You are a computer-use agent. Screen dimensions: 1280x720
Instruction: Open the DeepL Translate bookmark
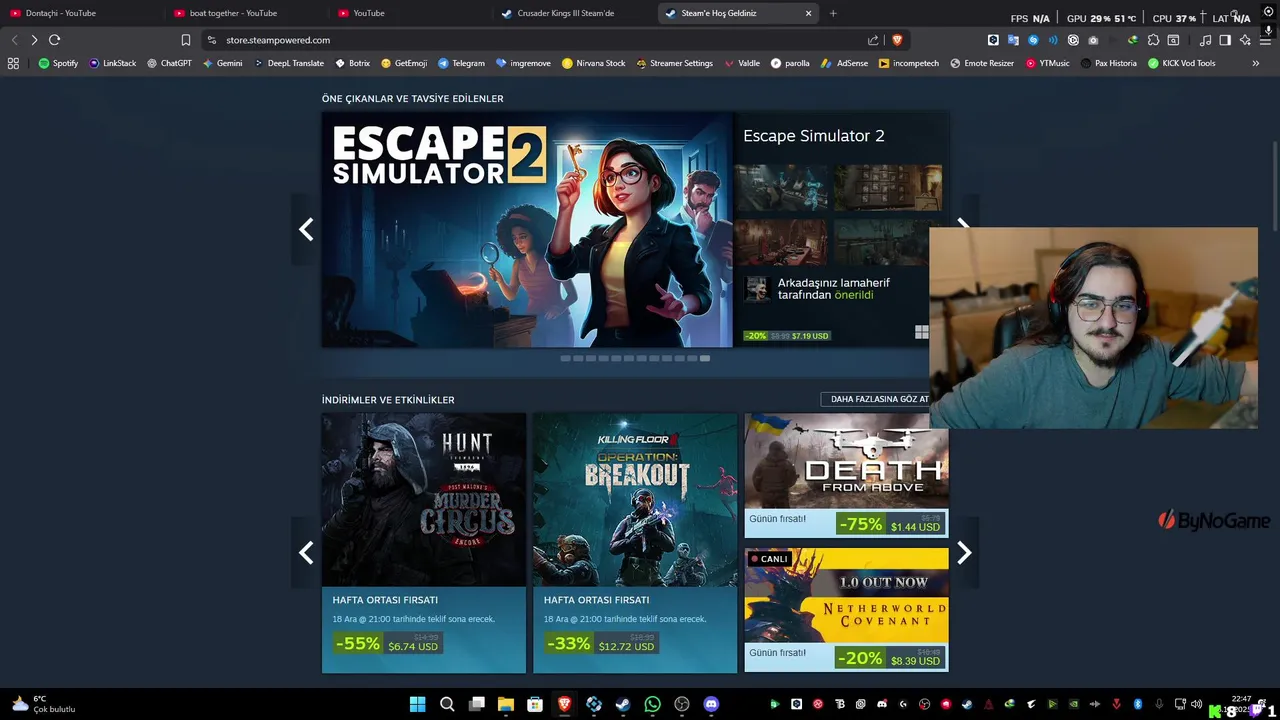(x=288, y=63)
